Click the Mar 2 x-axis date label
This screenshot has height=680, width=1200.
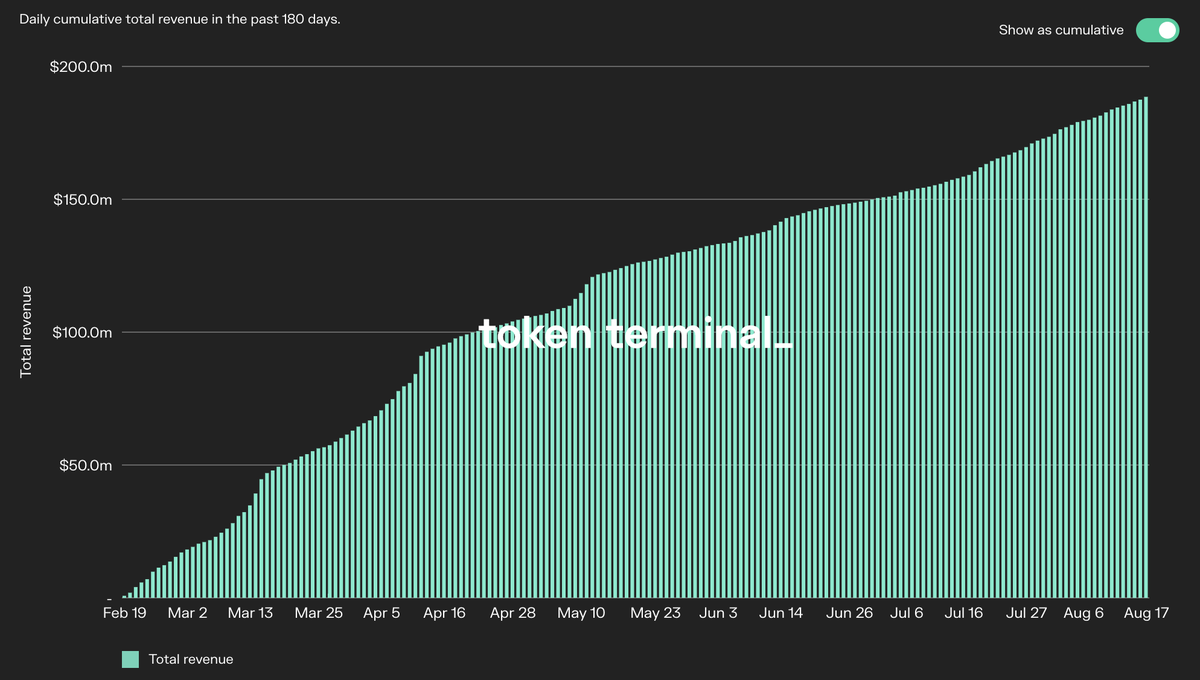point(188,613)
